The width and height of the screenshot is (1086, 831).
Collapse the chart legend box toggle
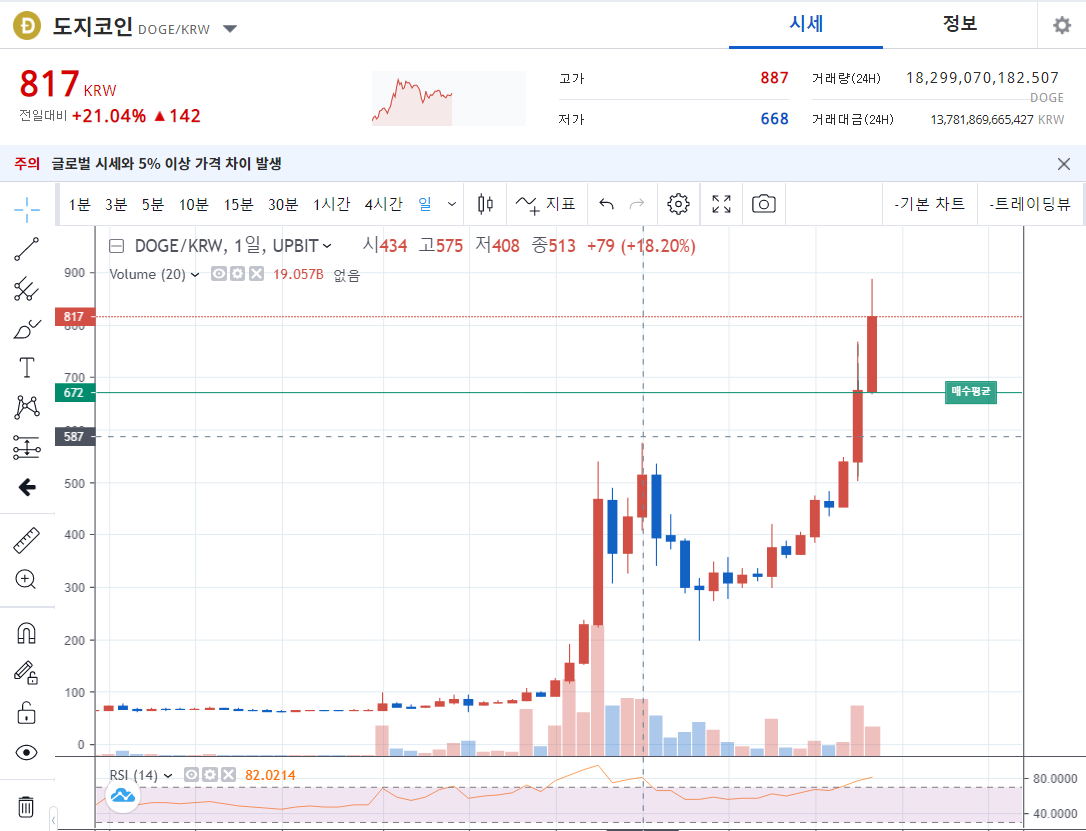117,246
